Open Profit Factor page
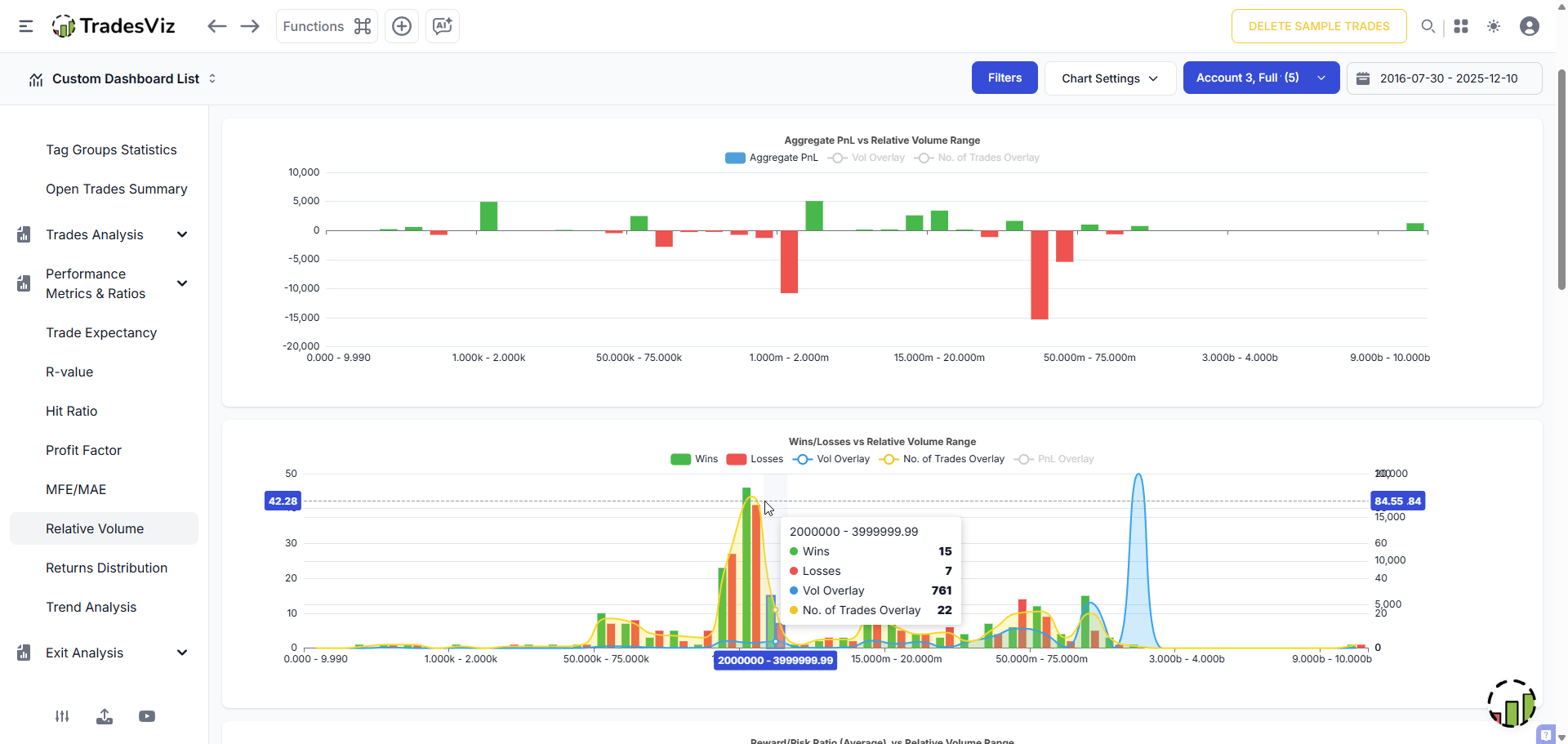The height and width of the screenshot is (744, 1568). 83,450
